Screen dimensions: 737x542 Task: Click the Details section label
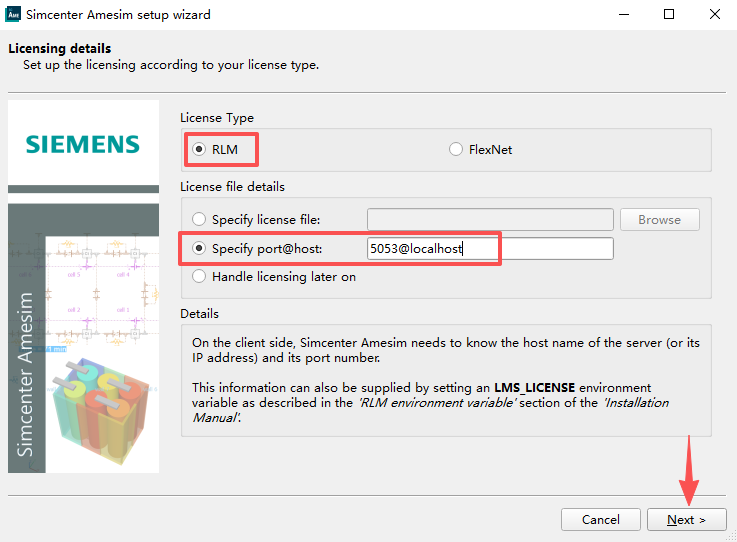tap(199, 314)
